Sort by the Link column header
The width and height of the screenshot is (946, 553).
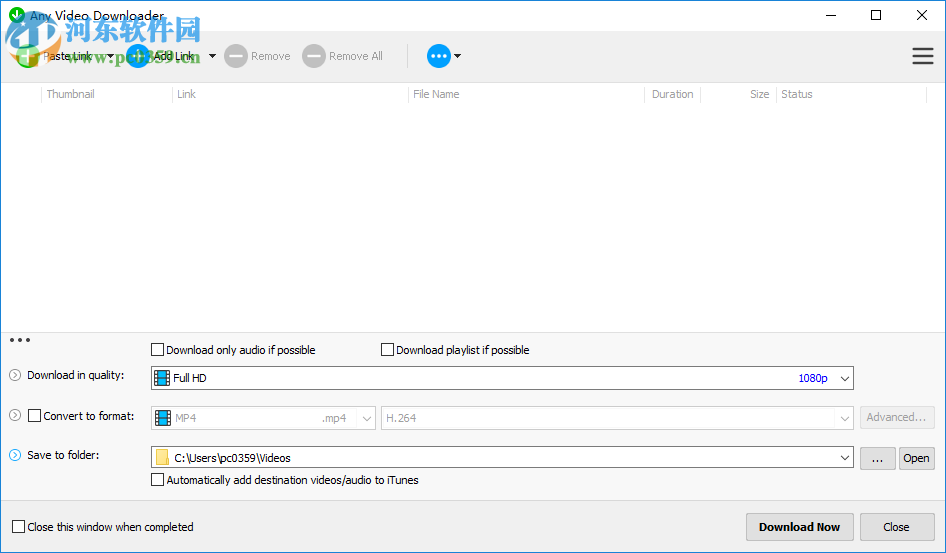click(186, 94)
